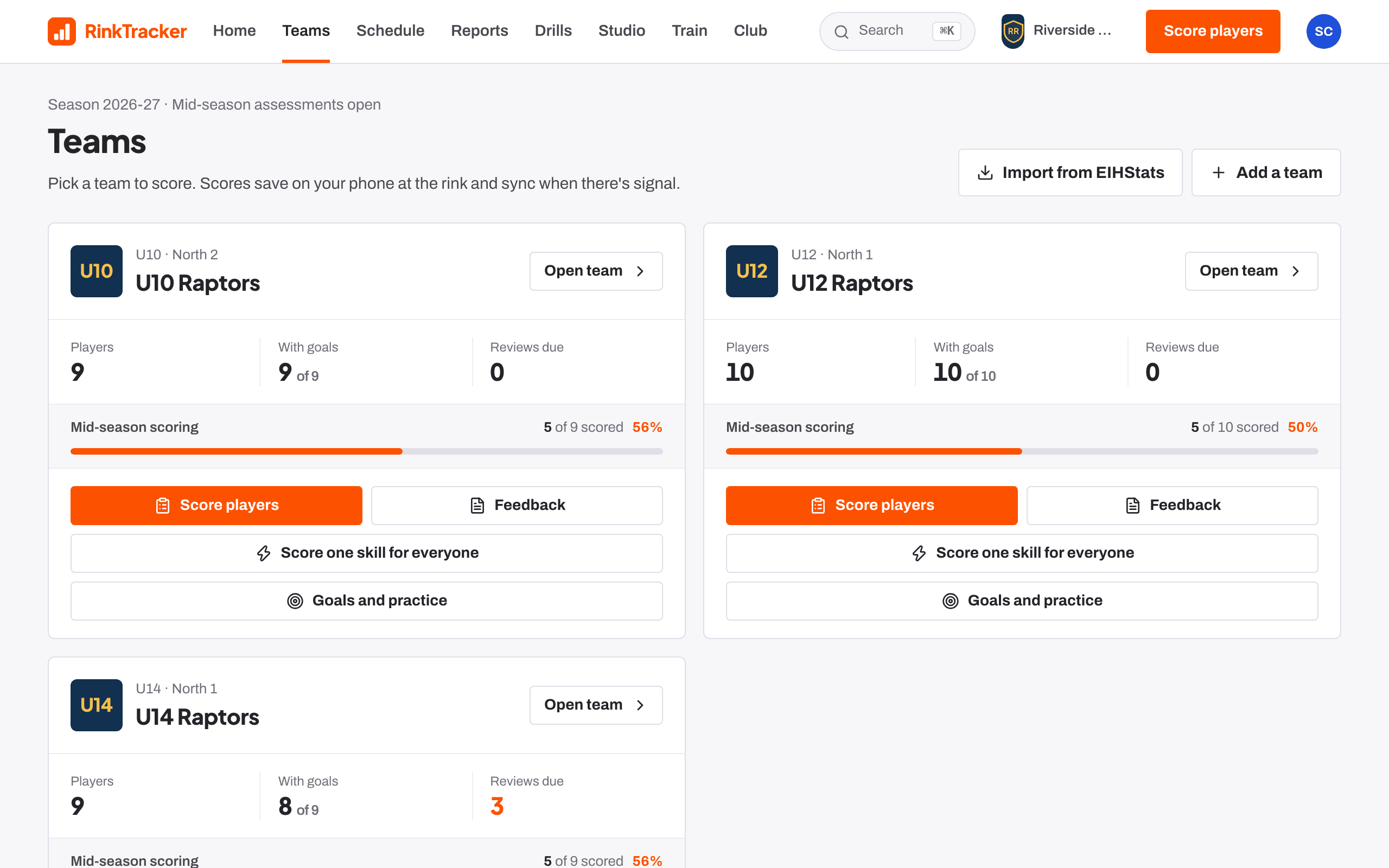Click the U10 mid-season scoring progress bar

tap(366, 451)
